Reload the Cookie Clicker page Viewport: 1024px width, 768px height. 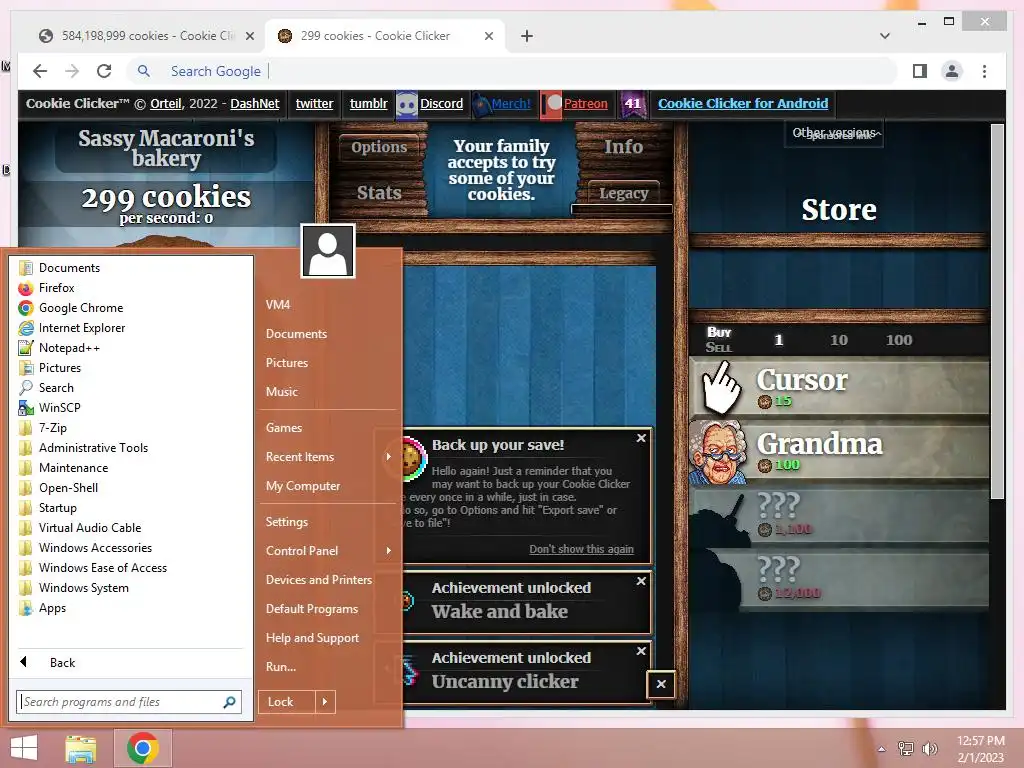point(104,71)
